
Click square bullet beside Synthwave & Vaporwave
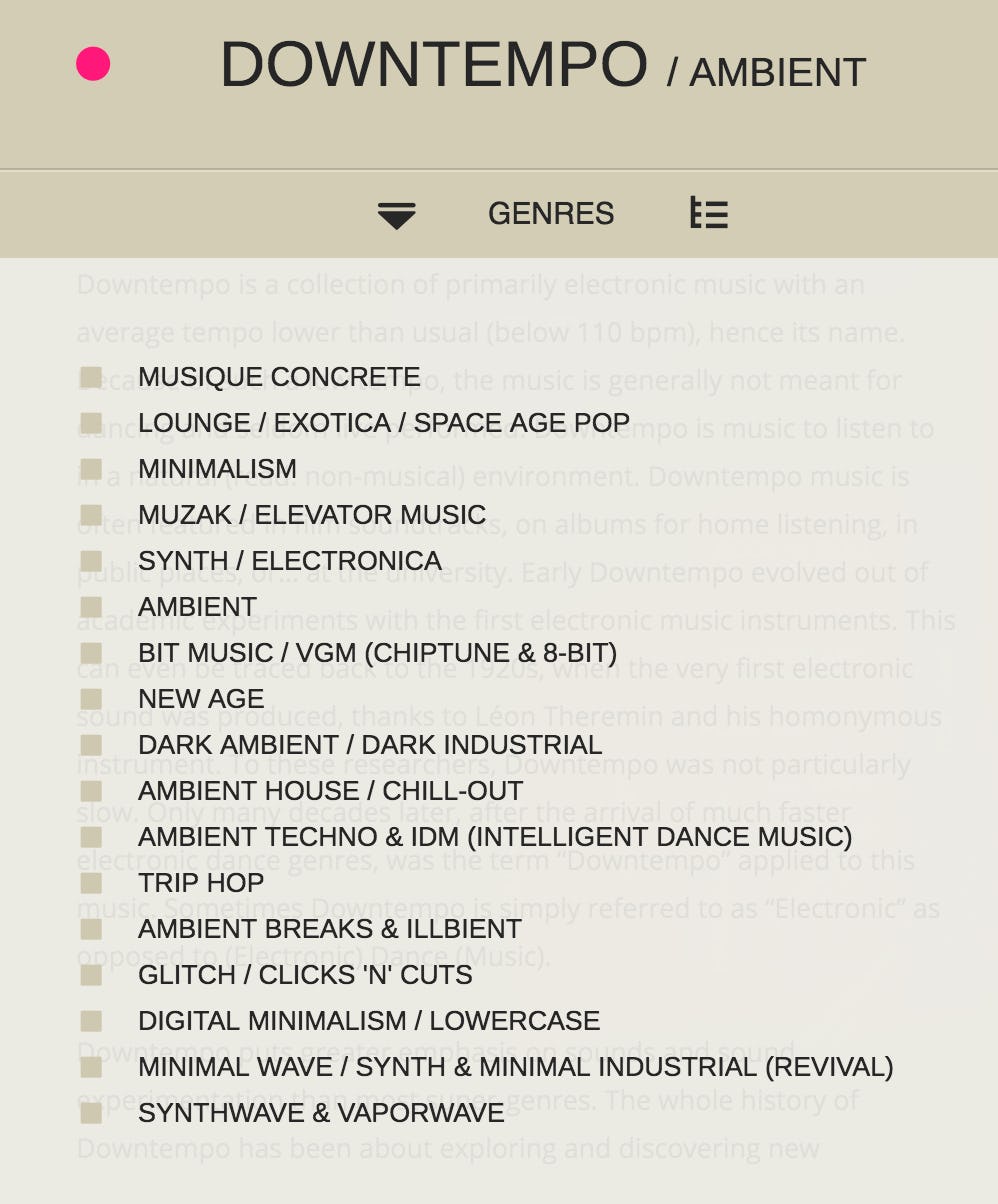pyautogui.click(x=91, y=1113)
